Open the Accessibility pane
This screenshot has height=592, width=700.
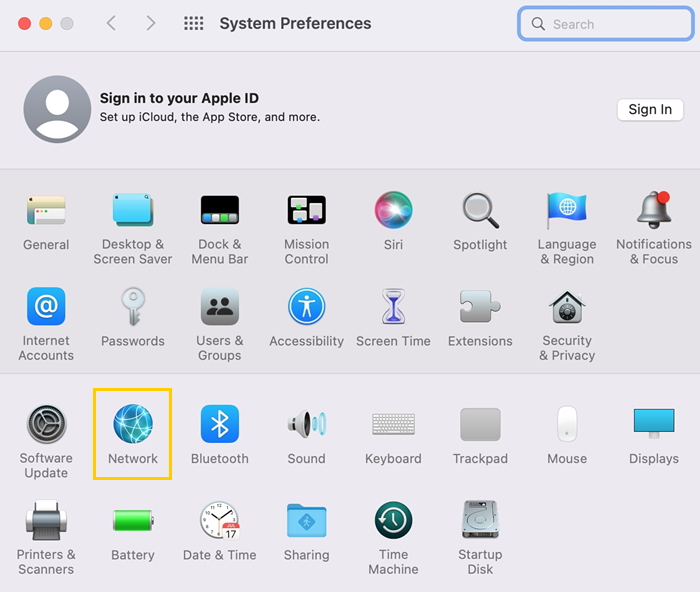coord(306,308)
